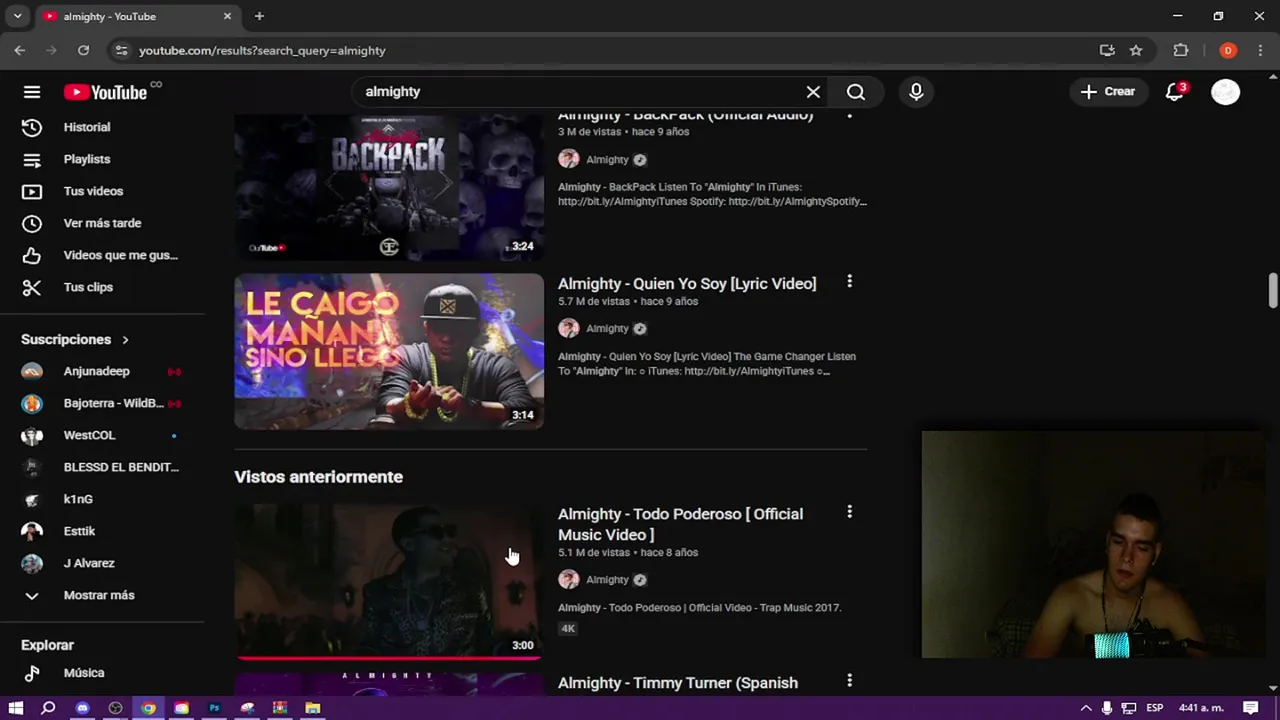1280x720 pixels.
Task: Open Discord from the taskbar
Action: pyautogui.click(x=82, y=708)
